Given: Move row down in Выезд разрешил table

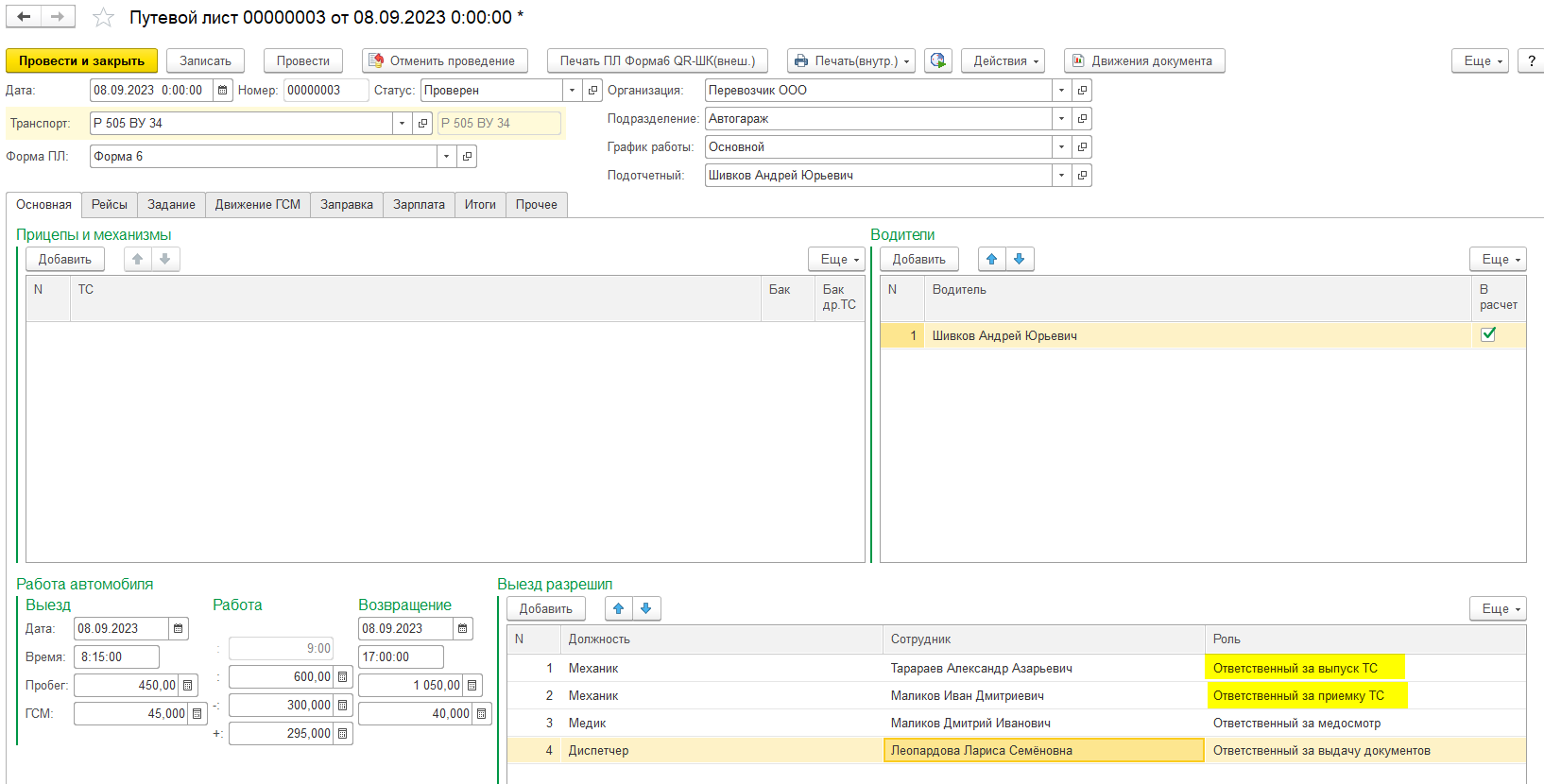Looking at the screenshot, I should [646, 608].
